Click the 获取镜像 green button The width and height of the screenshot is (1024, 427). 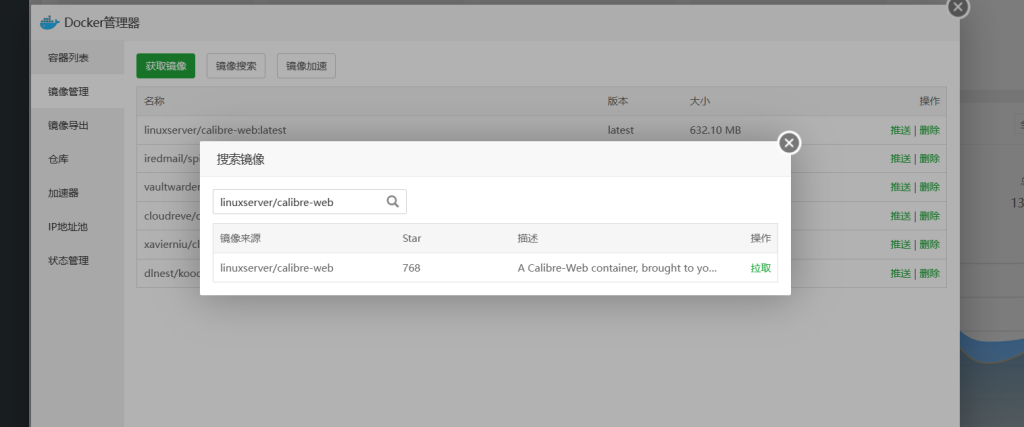[x=166, y=66]
